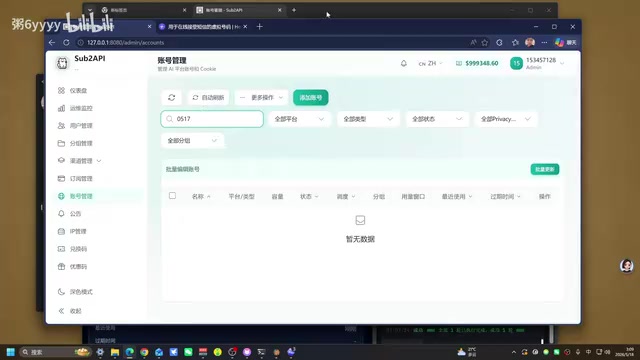Open the taskbar weather widget
Viewport: 640px width, 360px height.
point(467,352)
